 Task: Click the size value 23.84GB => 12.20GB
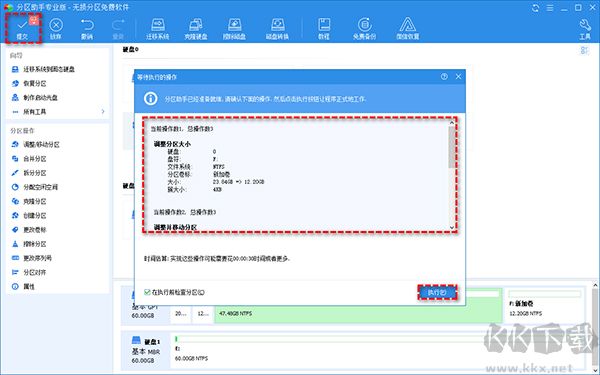tap(238, 182)
